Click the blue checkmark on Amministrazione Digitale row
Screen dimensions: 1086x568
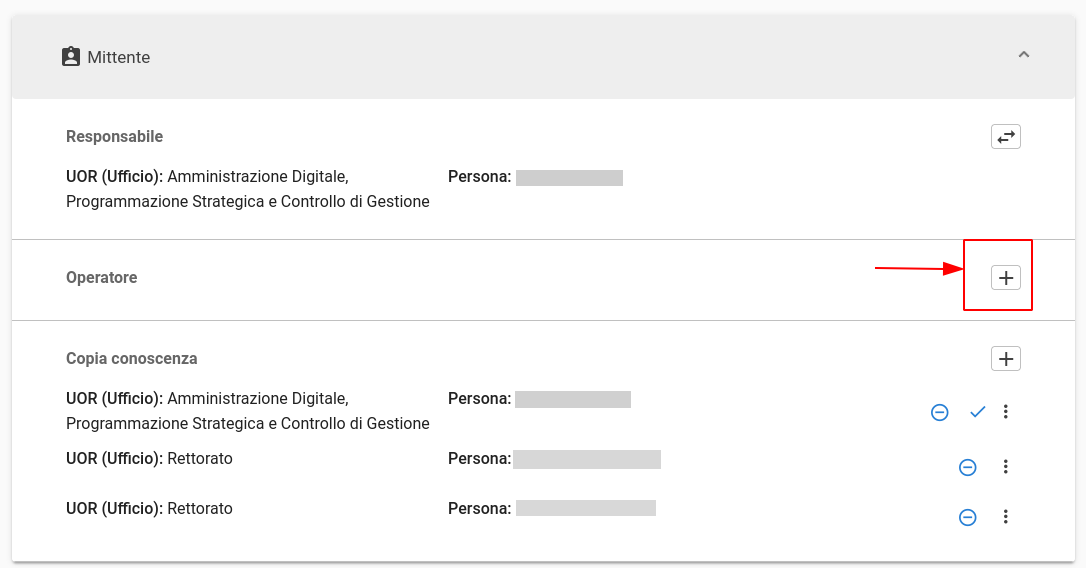click(977, 412)
